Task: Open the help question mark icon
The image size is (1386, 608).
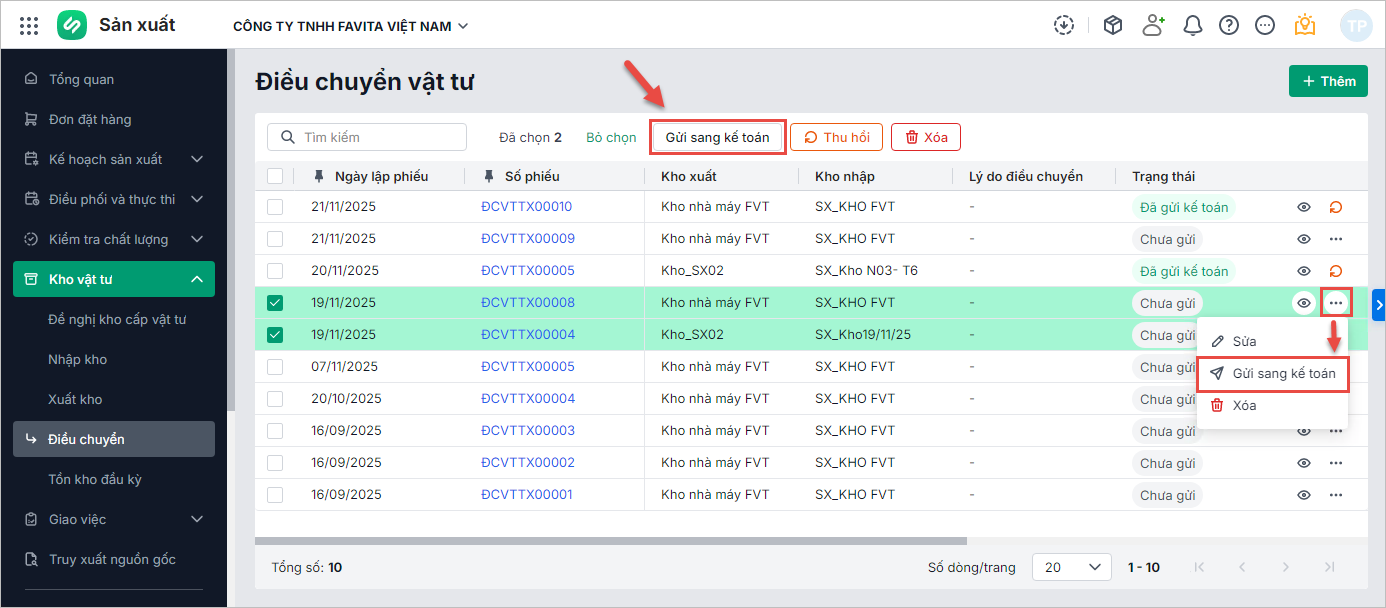Action: pos(1229,26)
